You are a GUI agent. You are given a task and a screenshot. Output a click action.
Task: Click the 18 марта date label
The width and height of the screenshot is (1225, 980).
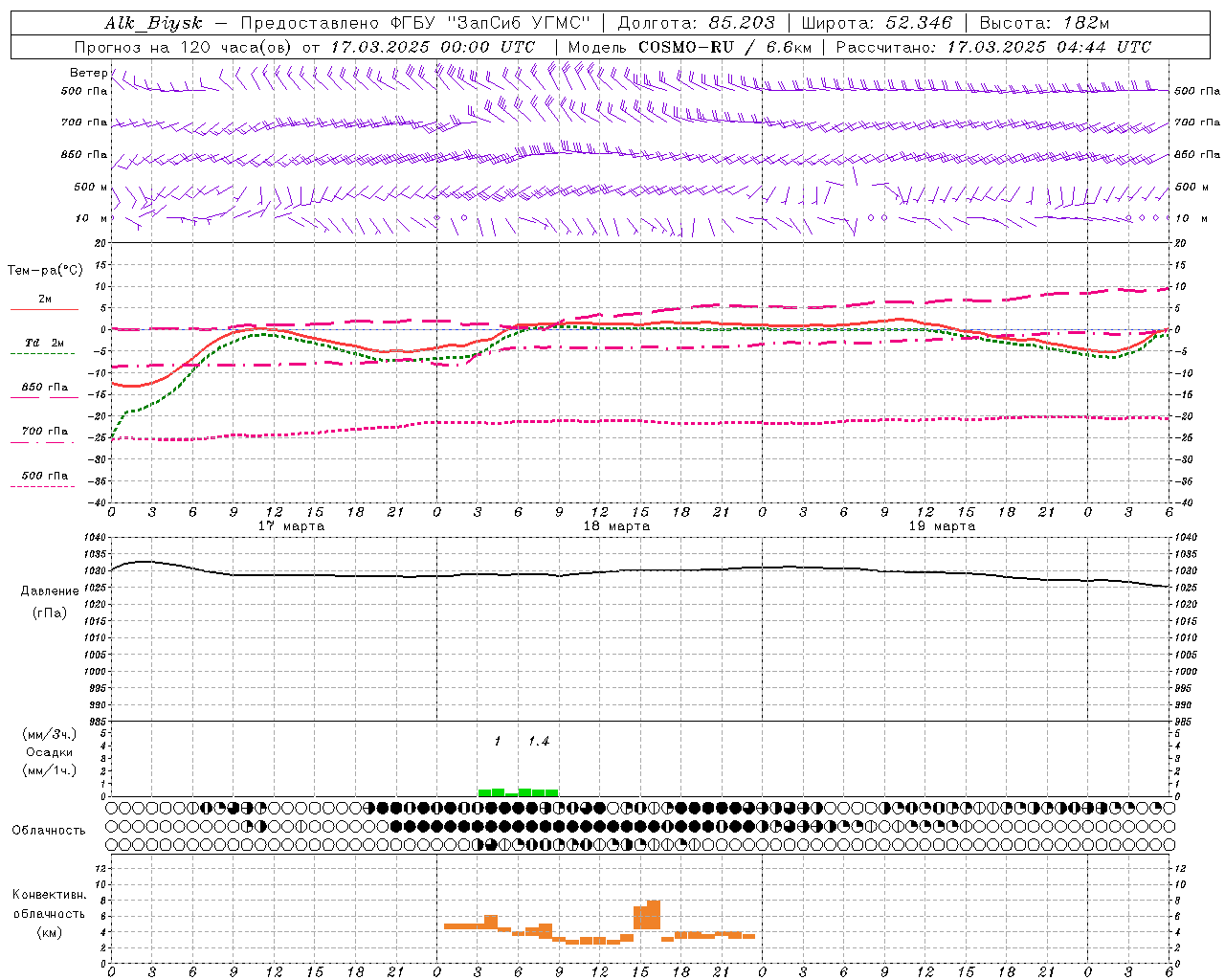[x=617, y=526]
